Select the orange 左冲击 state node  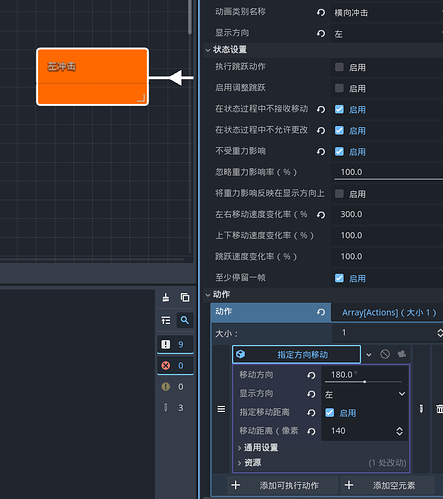coord(92,77)
